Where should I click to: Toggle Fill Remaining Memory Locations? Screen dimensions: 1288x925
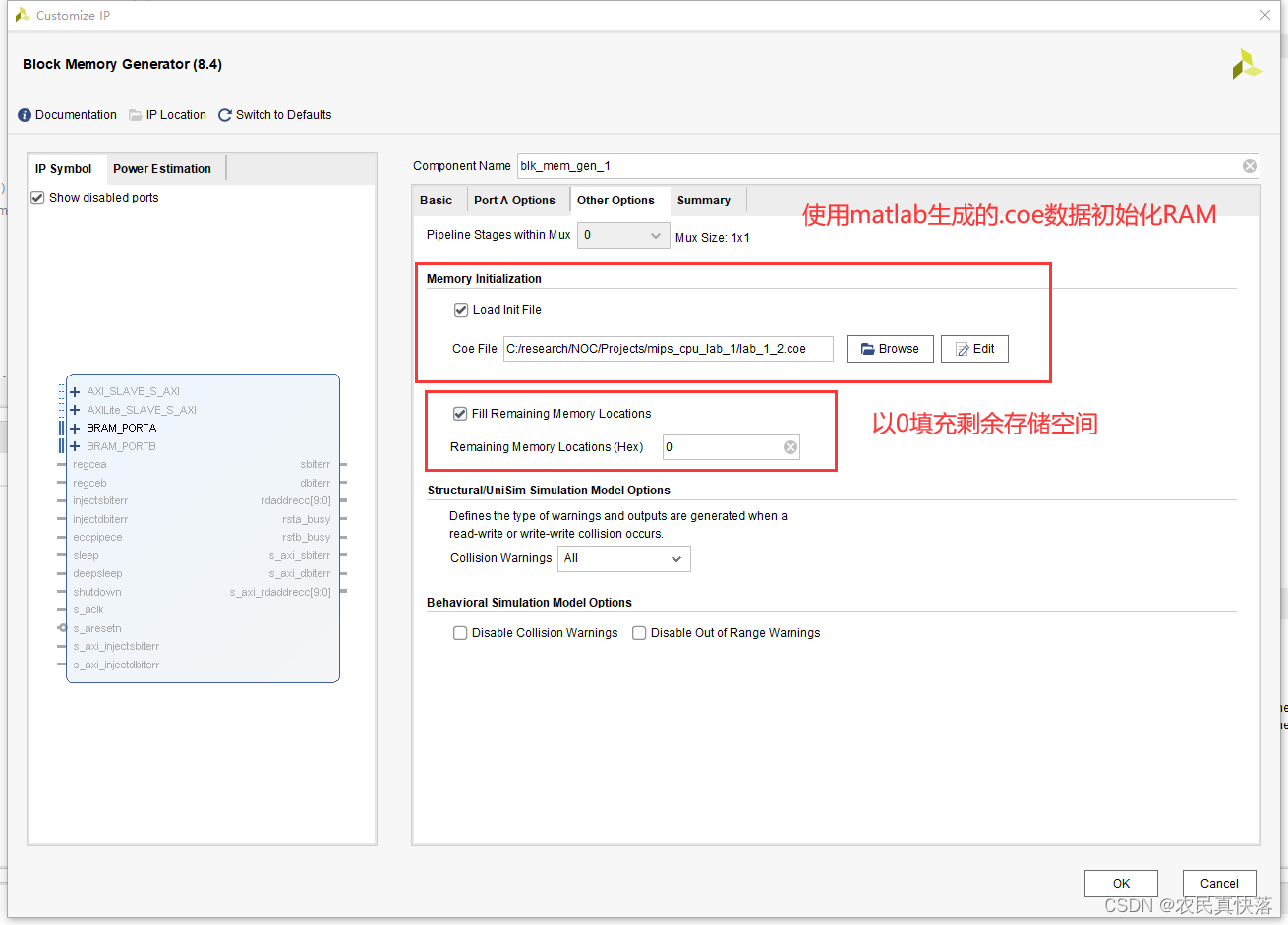[x=459, y=414]
